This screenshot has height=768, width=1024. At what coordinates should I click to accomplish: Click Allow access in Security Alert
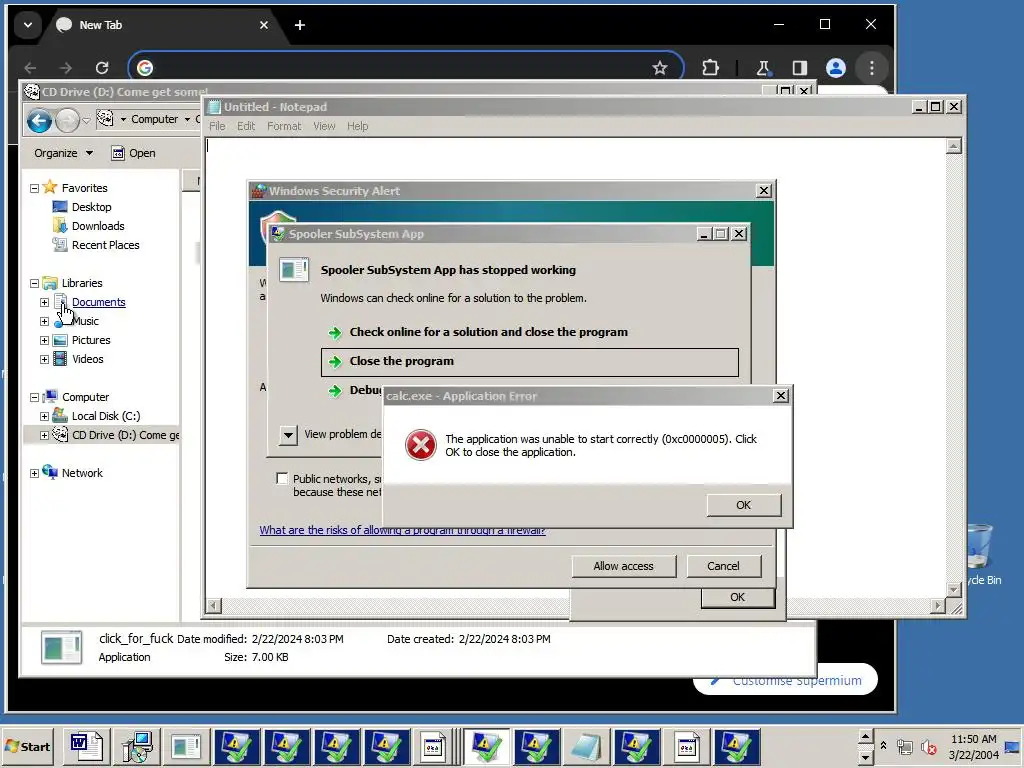click(x=624, y=566)
